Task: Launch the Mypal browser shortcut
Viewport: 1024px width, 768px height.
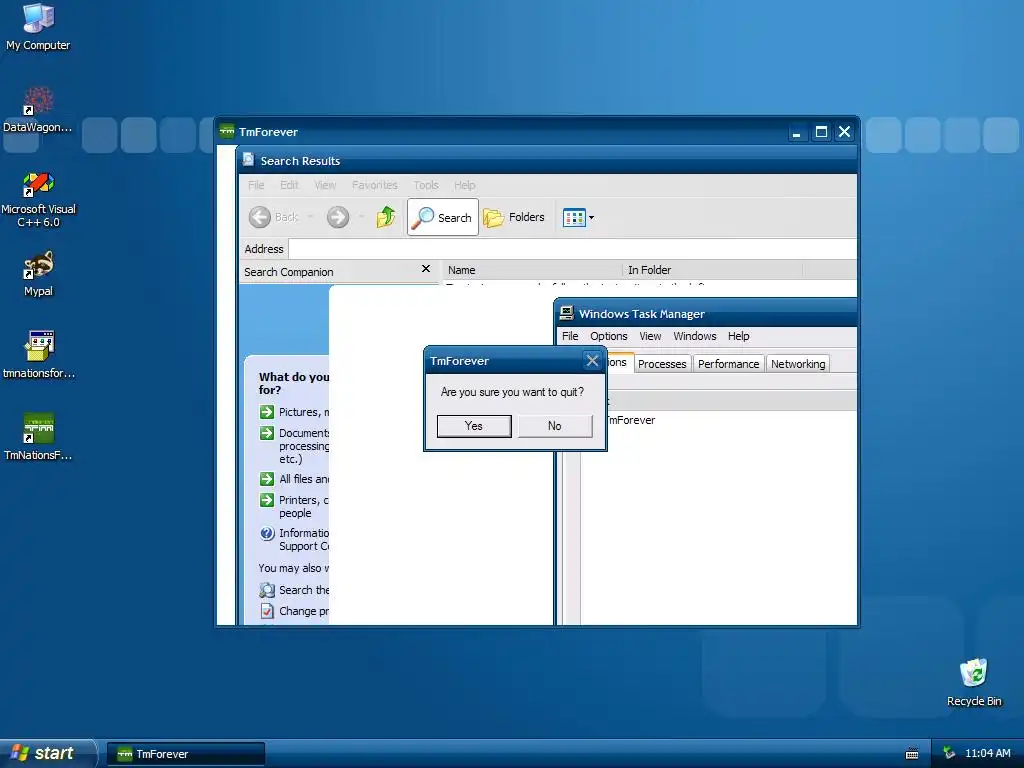Action: pyautogui.click(x=38, y=274)
